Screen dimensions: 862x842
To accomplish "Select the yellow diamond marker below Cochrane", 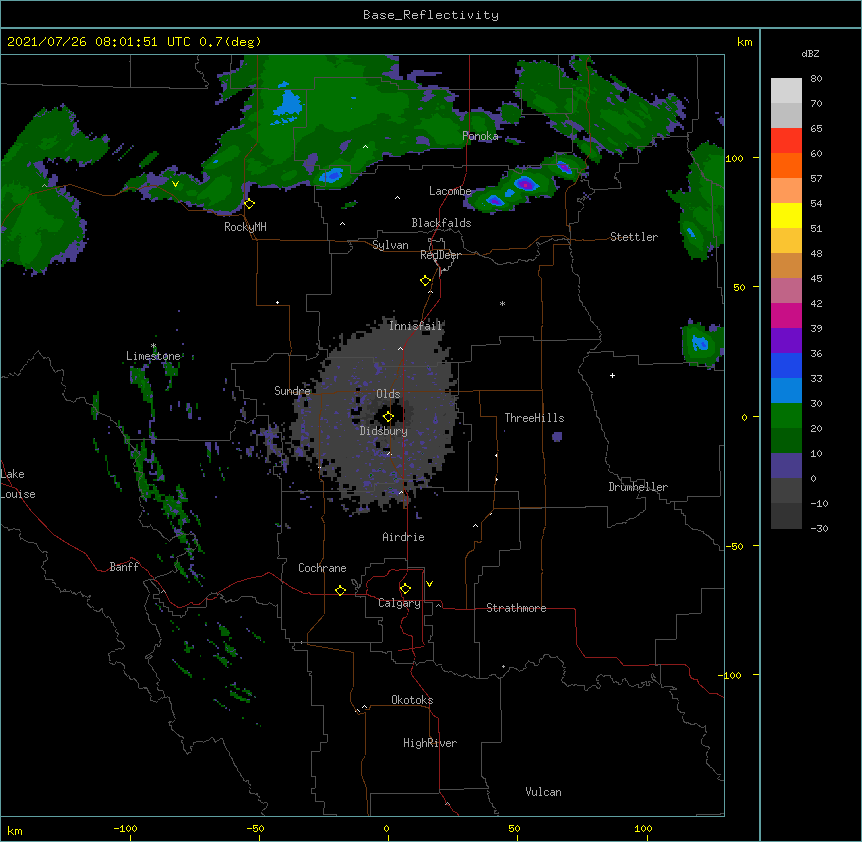I will [340, 590].
